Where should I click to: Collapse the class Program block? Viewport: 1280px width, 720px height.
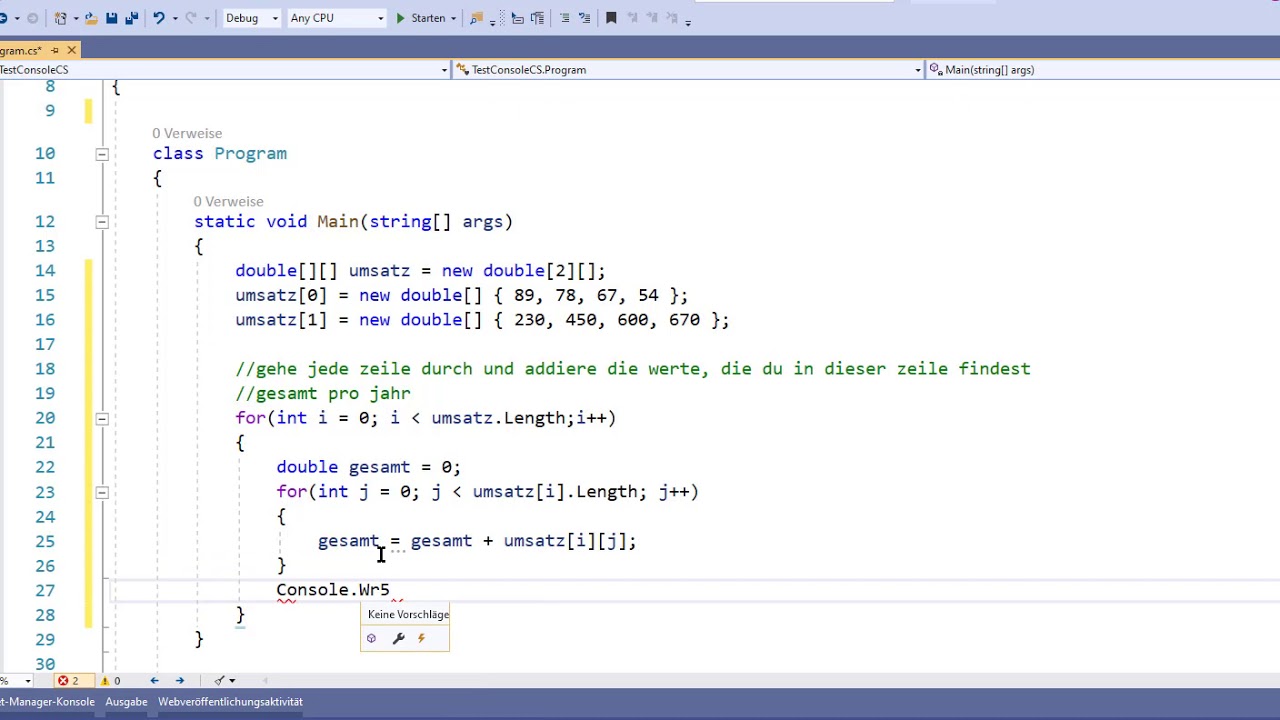pos(101,154)
